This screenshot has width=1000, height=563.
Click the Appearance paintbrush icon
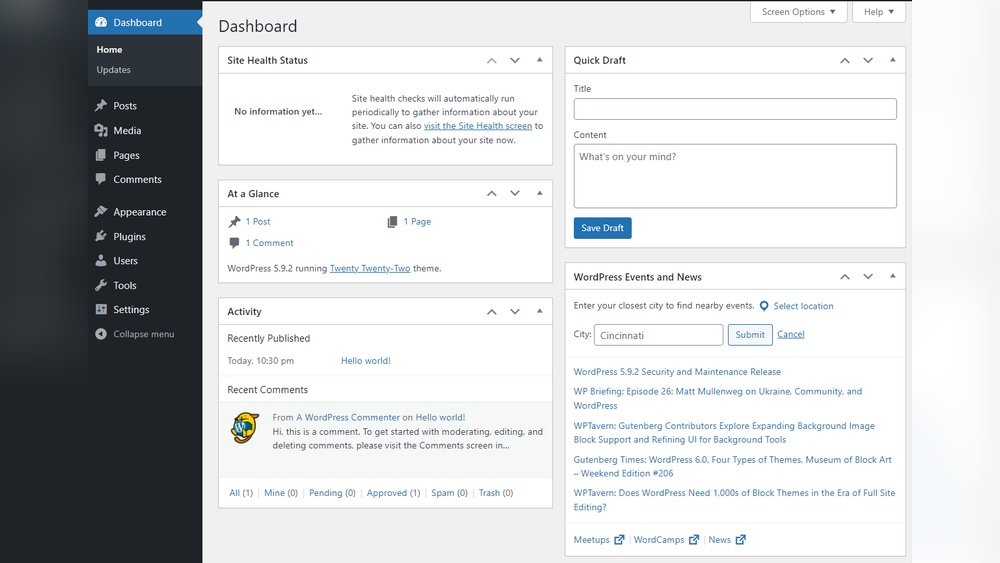point(101,212)
